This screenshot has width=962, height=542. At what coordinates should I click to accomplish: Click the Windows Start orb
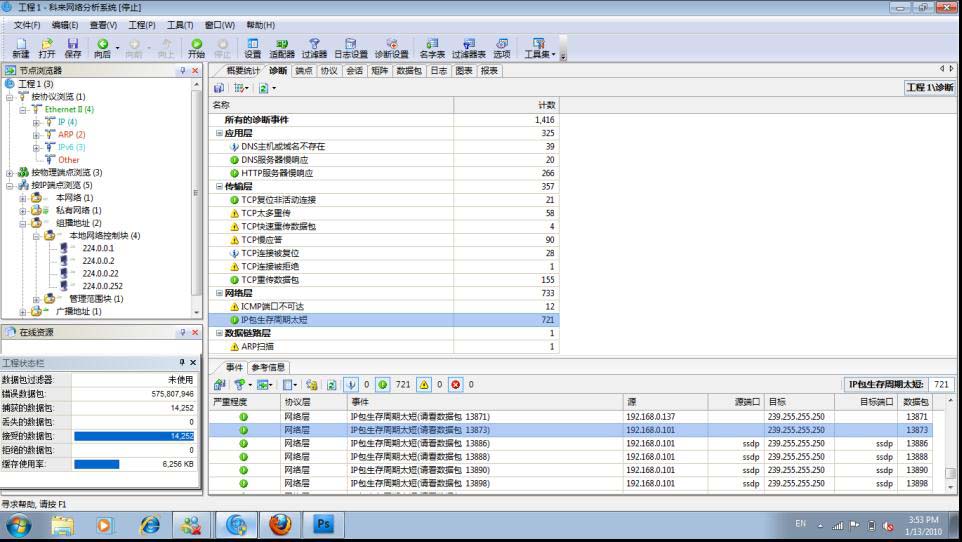pos(19,526)
